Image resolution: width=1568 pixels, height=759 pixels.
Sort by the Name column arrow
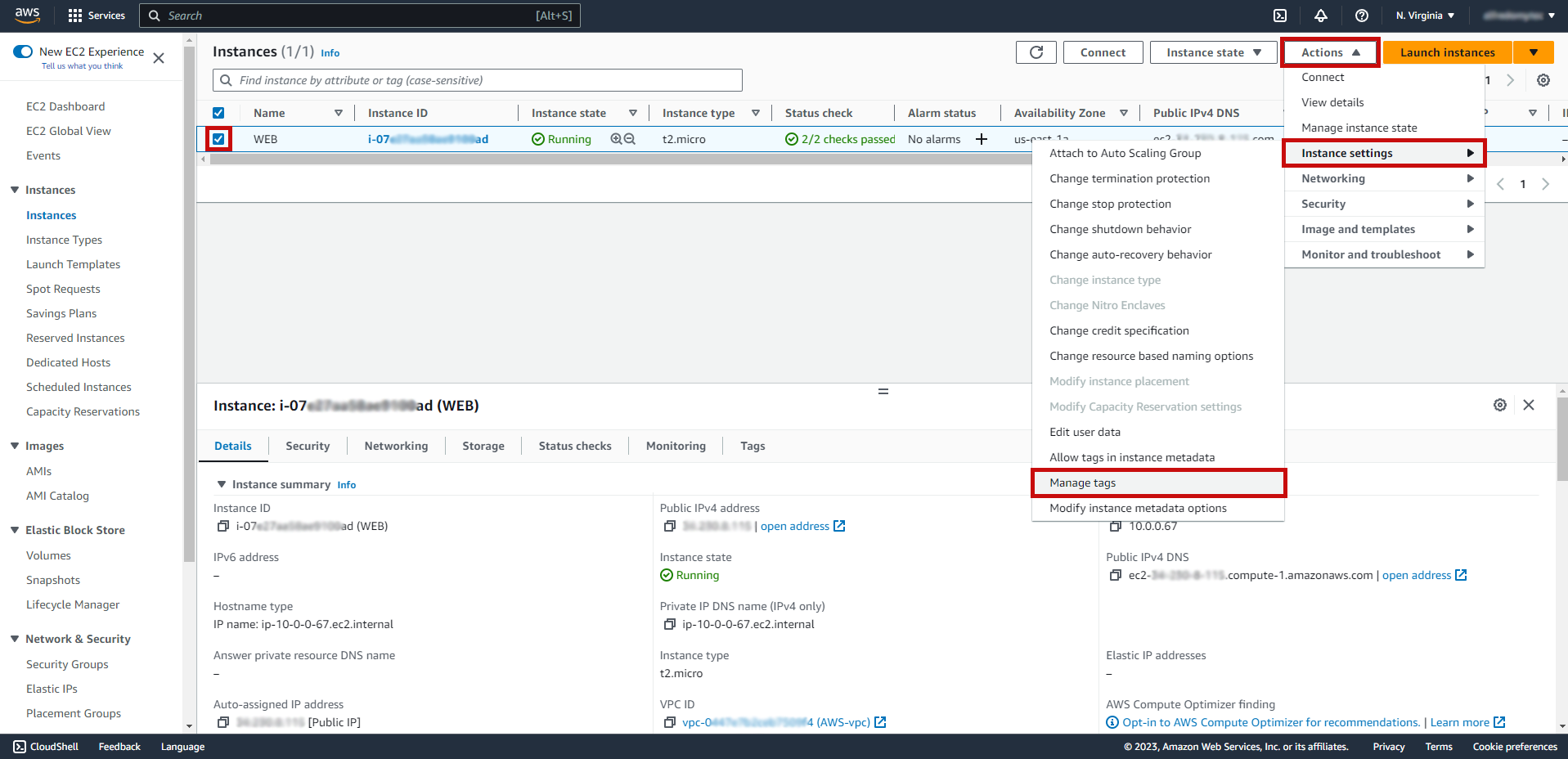click(339, 113)
